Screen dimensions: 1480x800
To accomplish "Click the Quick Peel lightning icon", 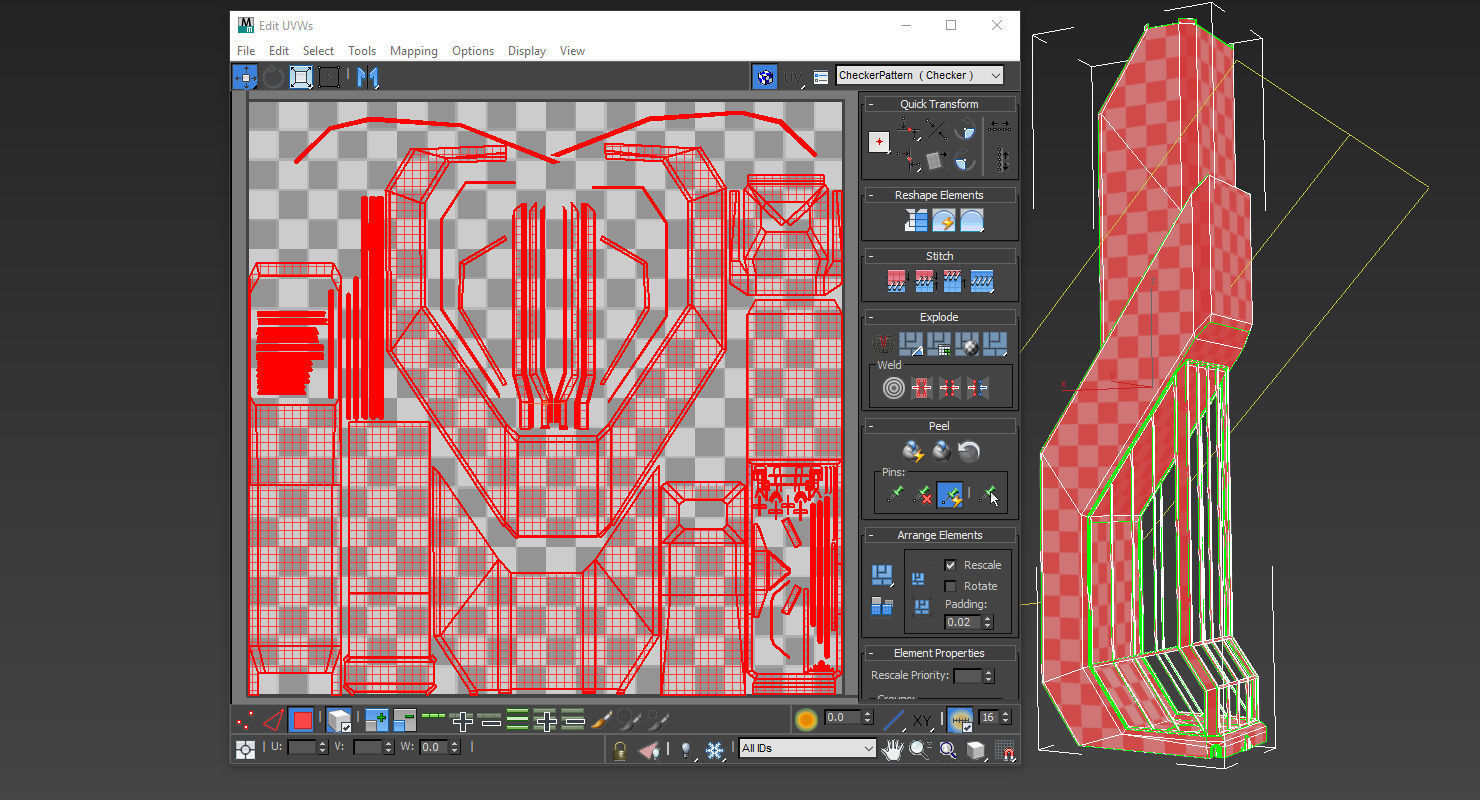I will click(912, 451).
